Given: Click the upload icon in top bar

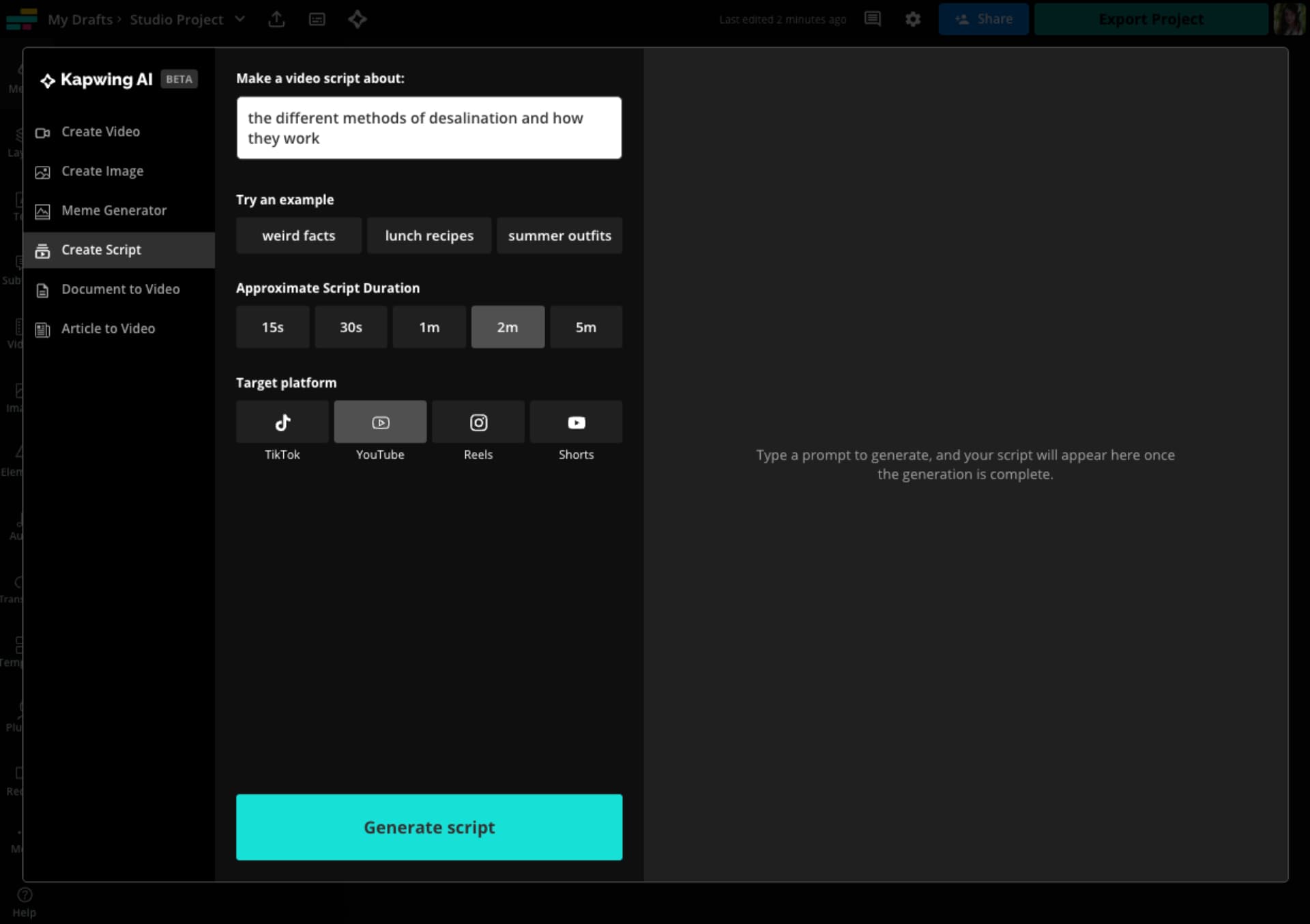Looking at the screenshot, I should pos(276,19).
